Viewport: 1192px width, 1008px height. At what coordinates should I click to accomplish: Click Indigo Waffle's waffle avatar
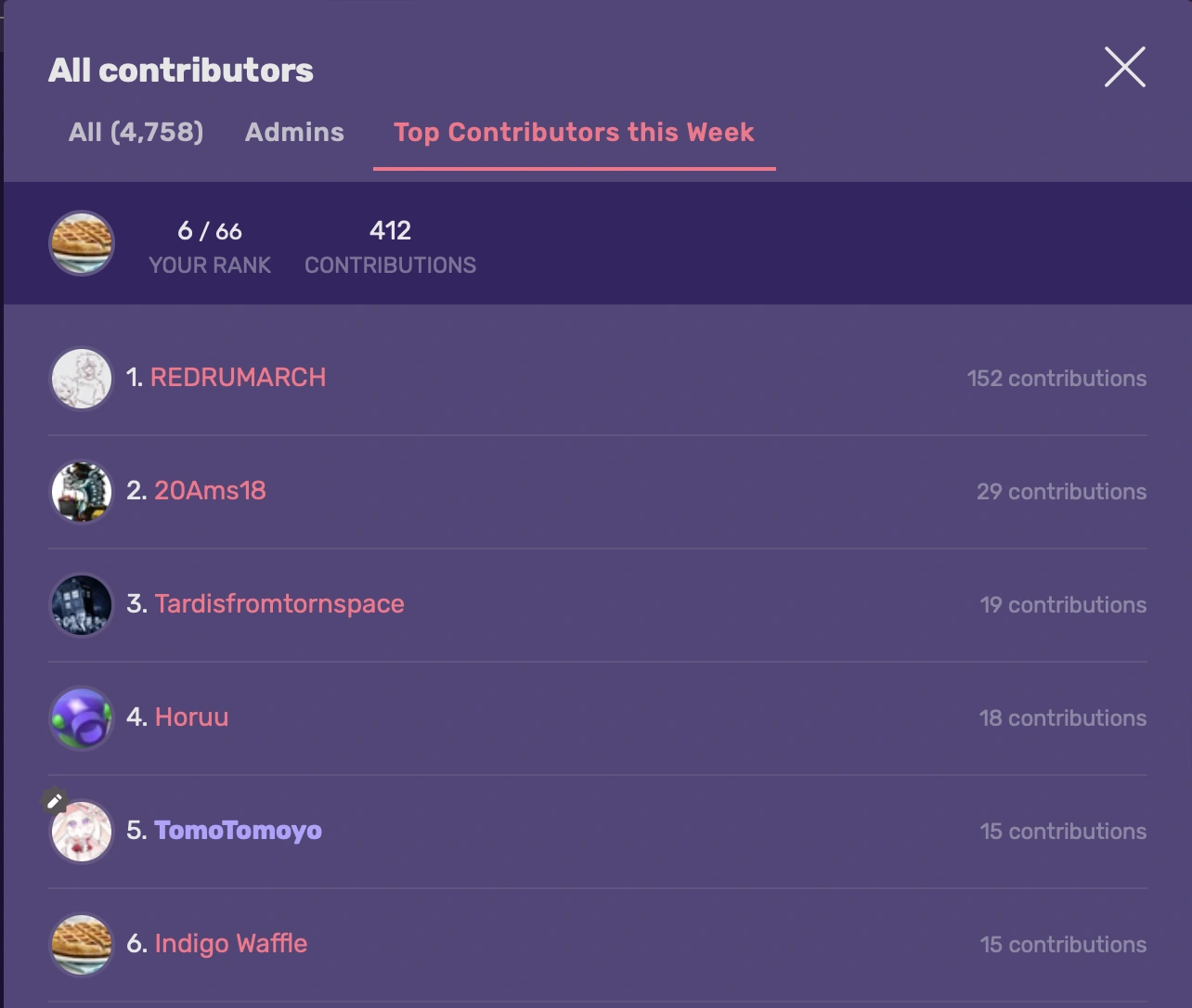[x=81, y=944]
